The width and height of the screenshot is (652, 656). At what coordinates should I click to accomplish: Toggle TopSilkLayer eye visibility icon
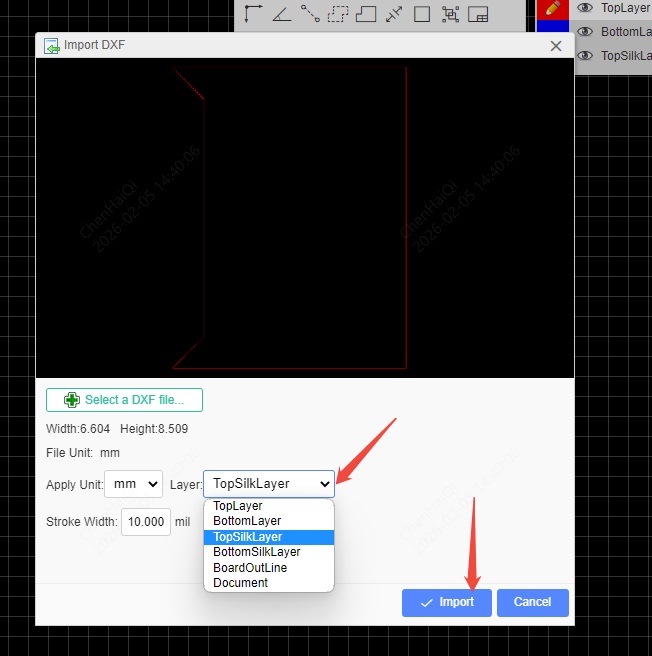[585, 56]
